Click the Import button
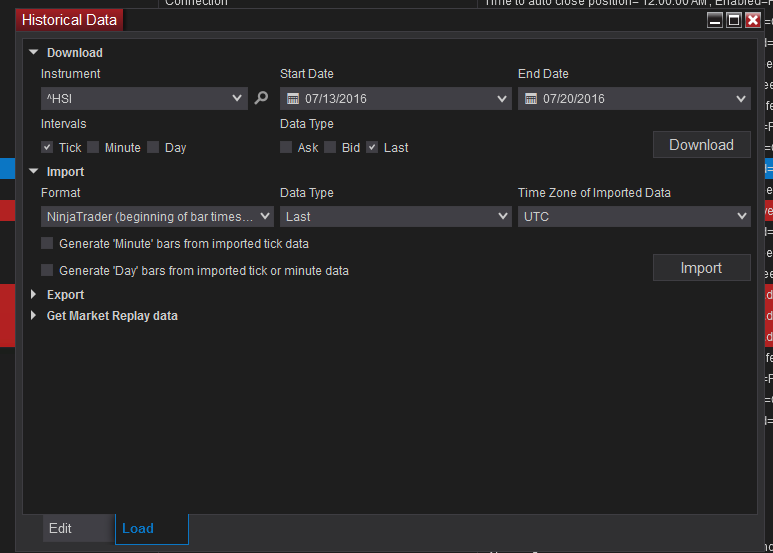 pos(702,268)
